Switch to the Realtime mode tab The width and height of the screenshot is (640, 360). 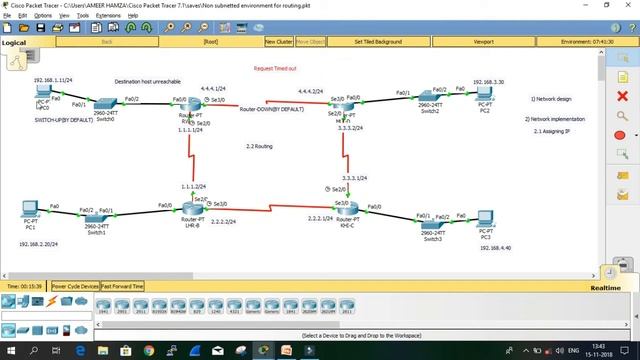(605, 288)
